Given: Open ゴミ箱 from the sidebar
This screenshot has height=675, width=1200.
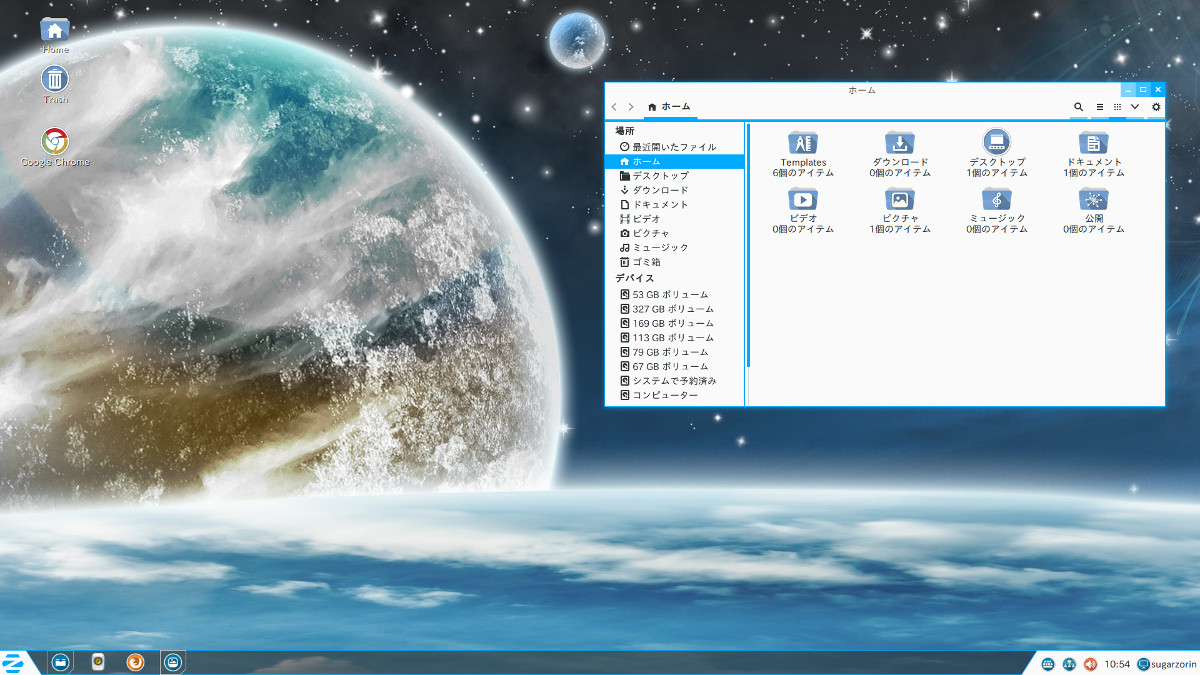Looking at the screenshot, I should (x=675, y=262).
